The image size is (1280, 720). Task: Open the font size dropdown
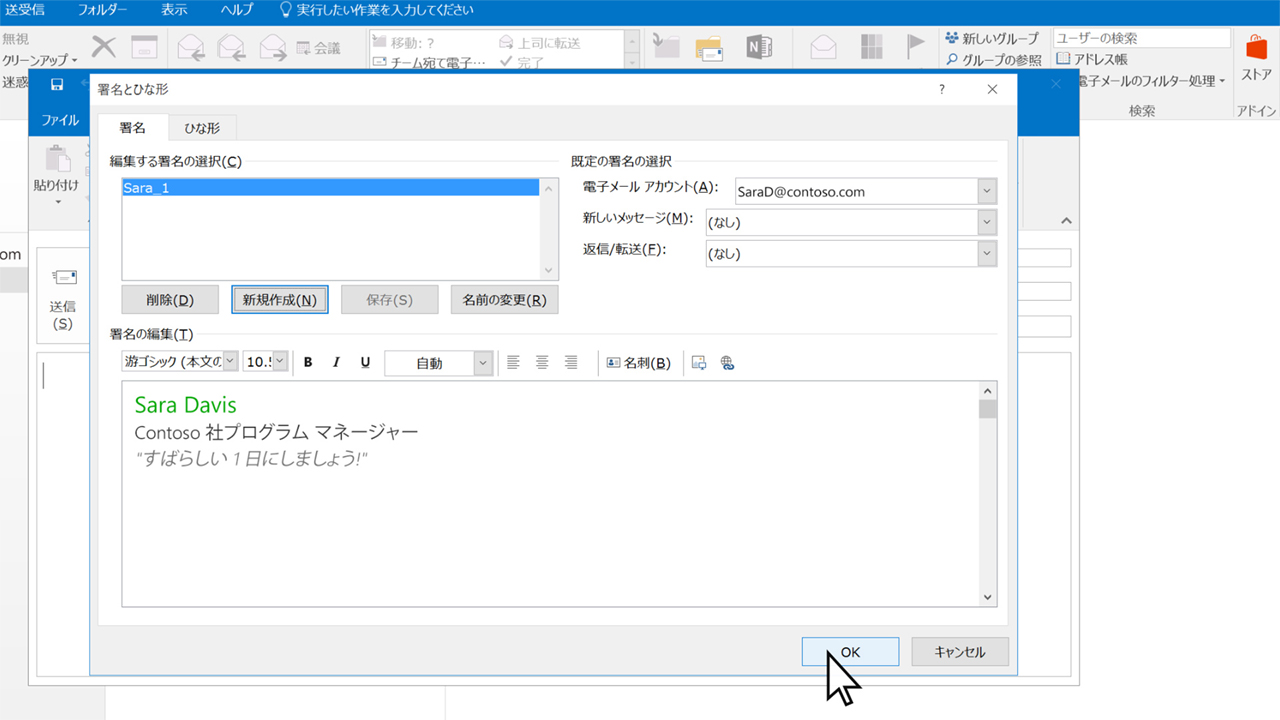[280, 362]
